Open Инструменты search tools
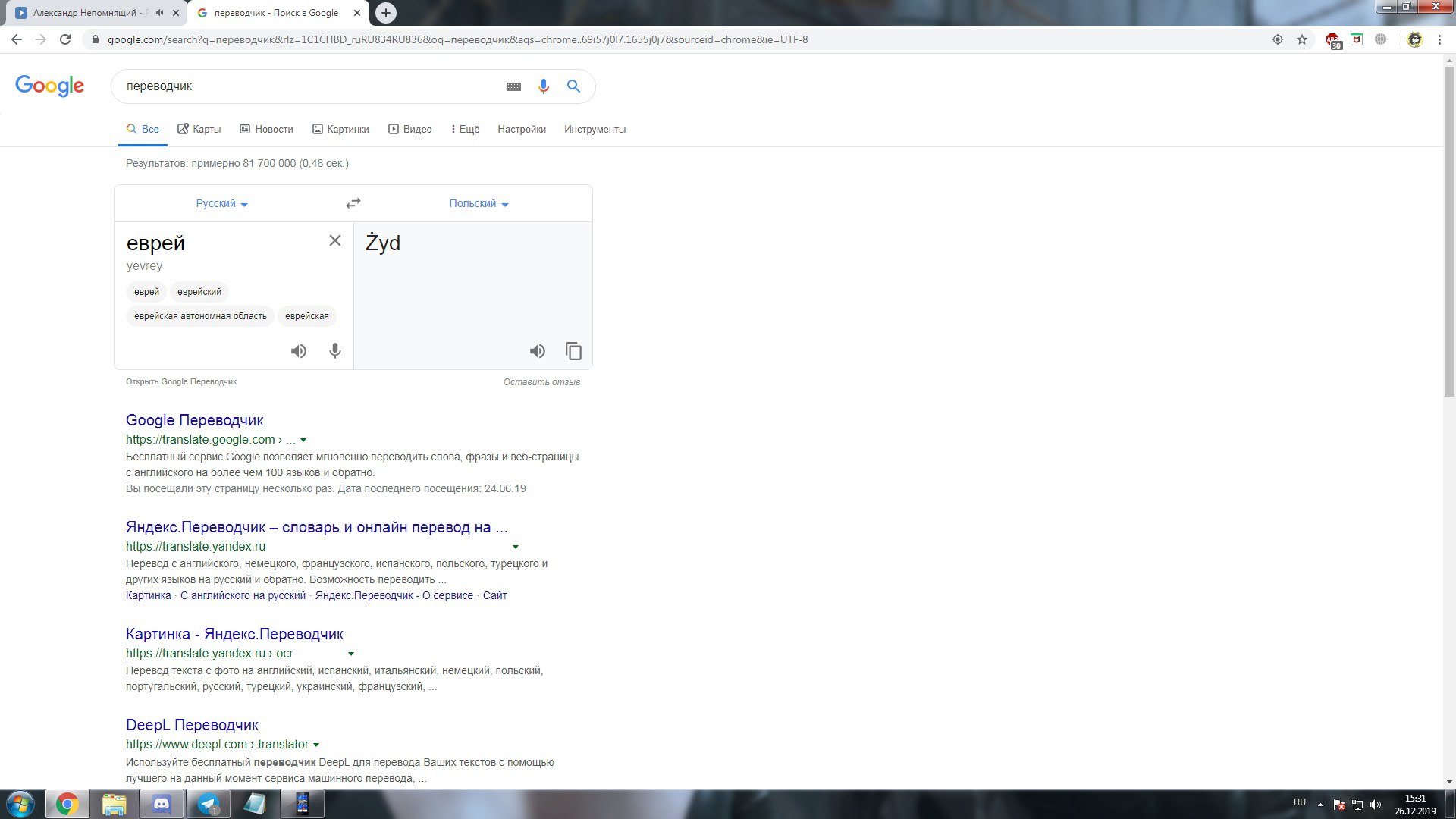This screenshot has width=1456, height=819. click(x=595, y=129)
